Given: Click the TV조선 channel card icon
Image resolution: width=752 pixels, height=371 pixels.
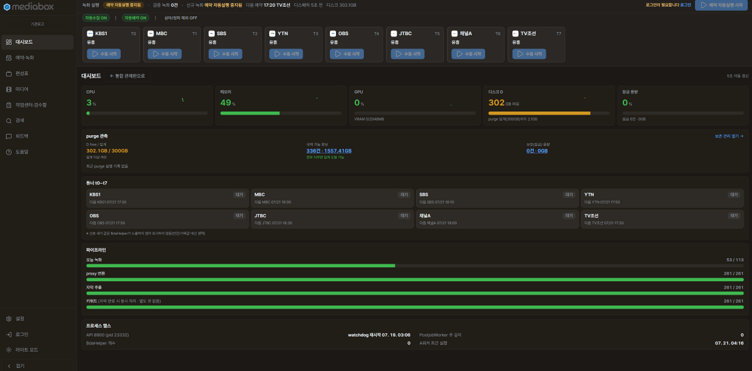Looking at the screenshot, I should click(x=516, y=34).
